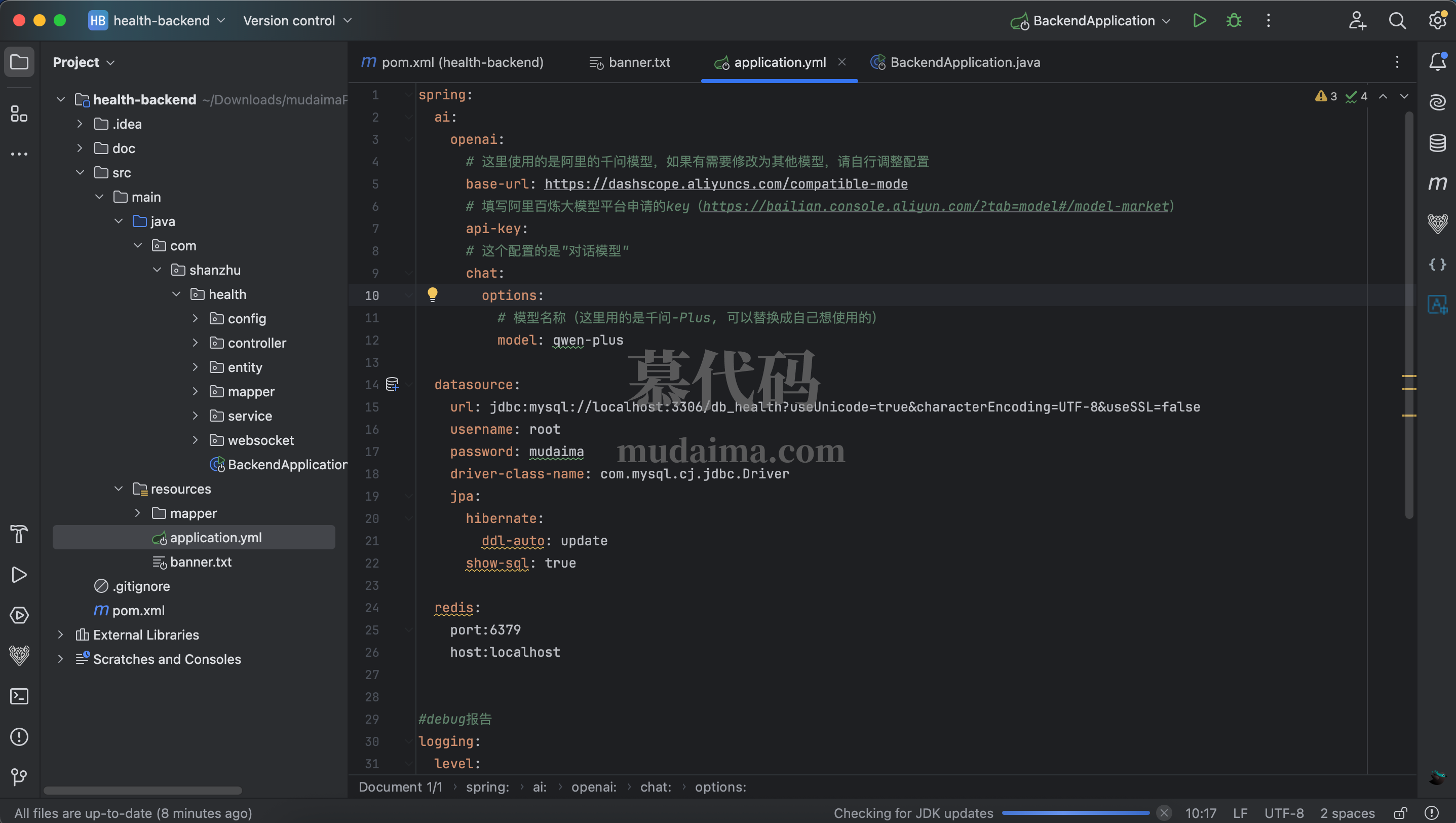The width and height of the screenshot is (1456, 823).
Task: Open the Git tool window
Action: 19,777
